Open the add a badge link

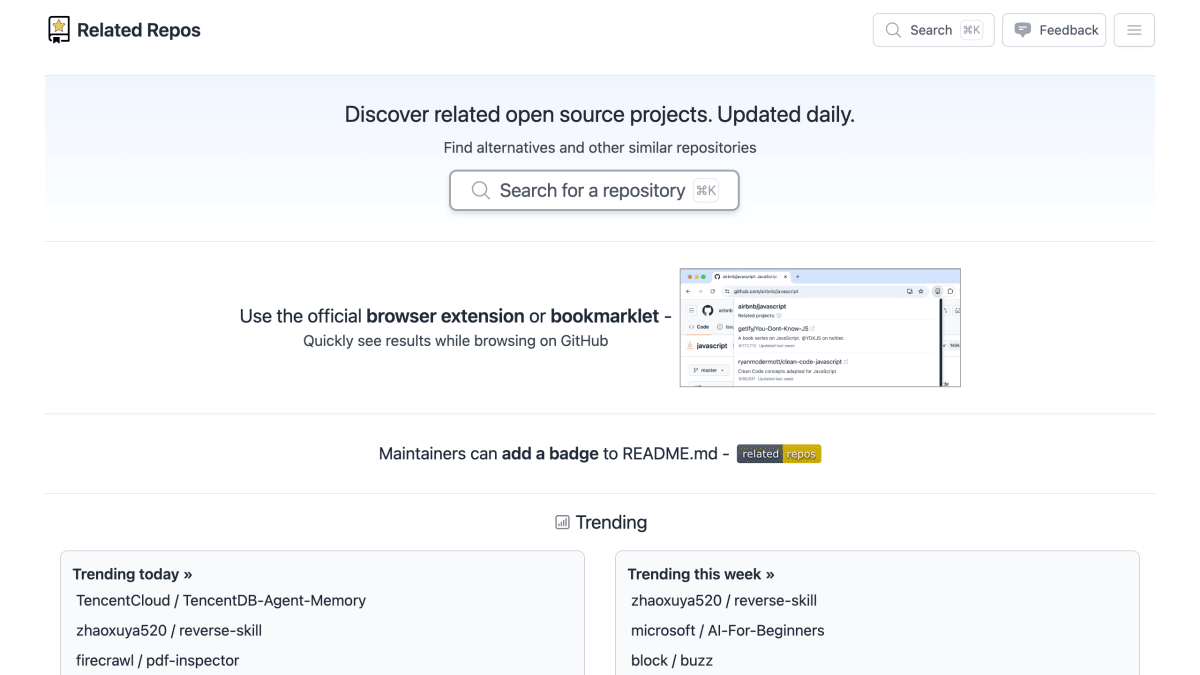coord(550,453)
